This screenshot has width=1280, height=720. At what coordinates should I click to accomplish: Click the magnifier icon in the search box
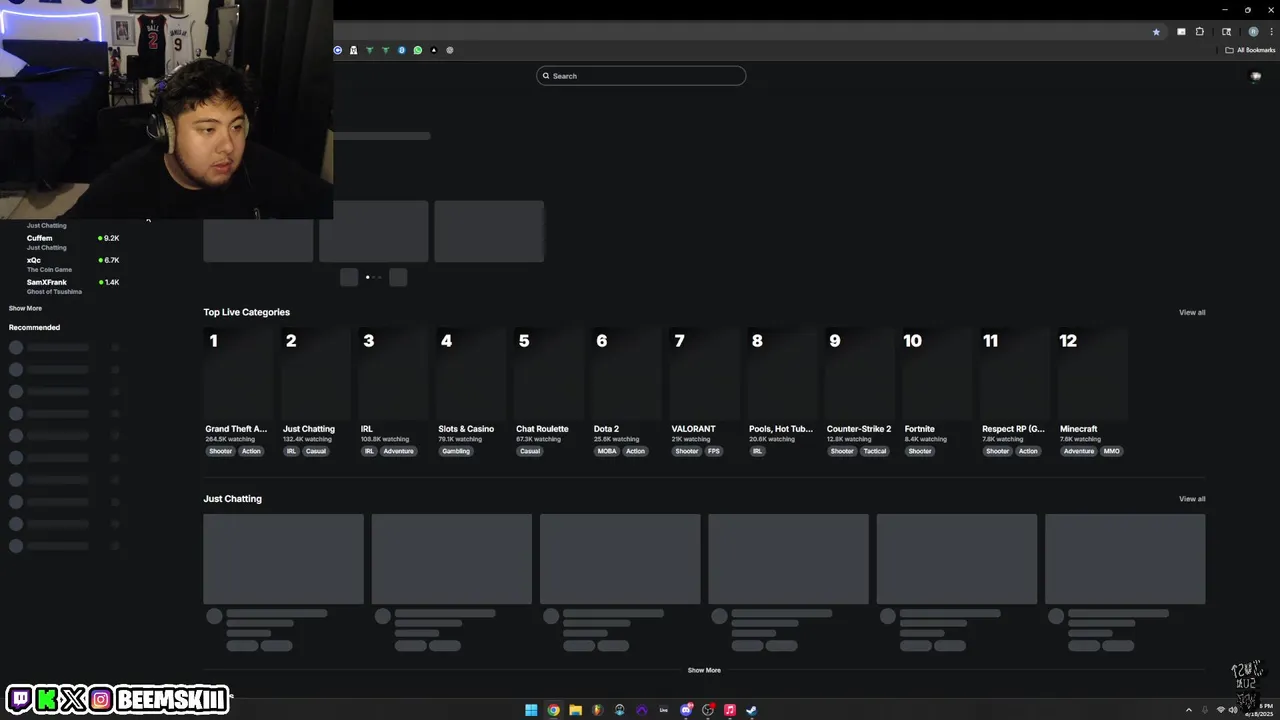pos(546,76)
